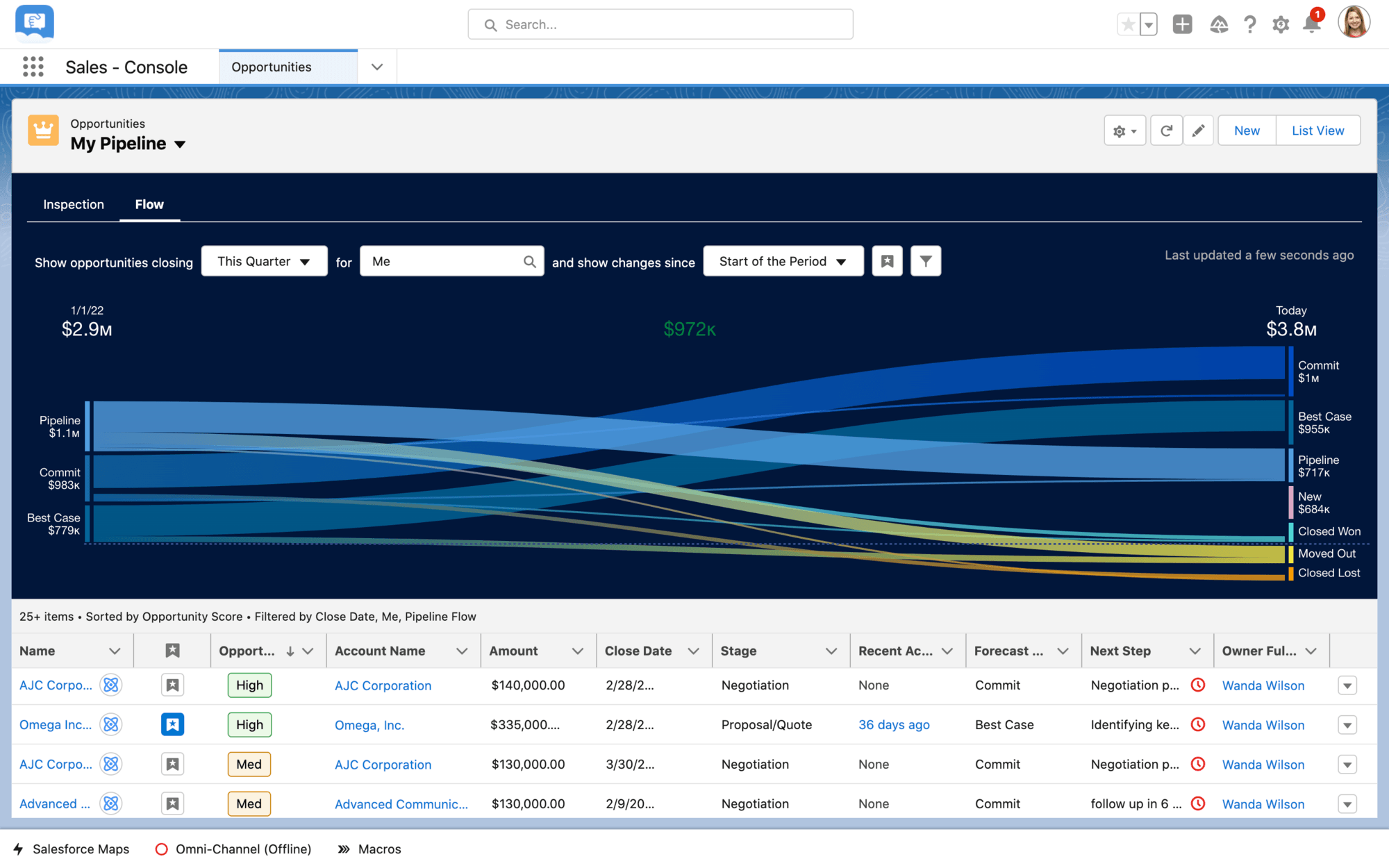Click the edit pencil icon on My Pipeline
Viewport: 1389px width, 868px height.
1197,129
